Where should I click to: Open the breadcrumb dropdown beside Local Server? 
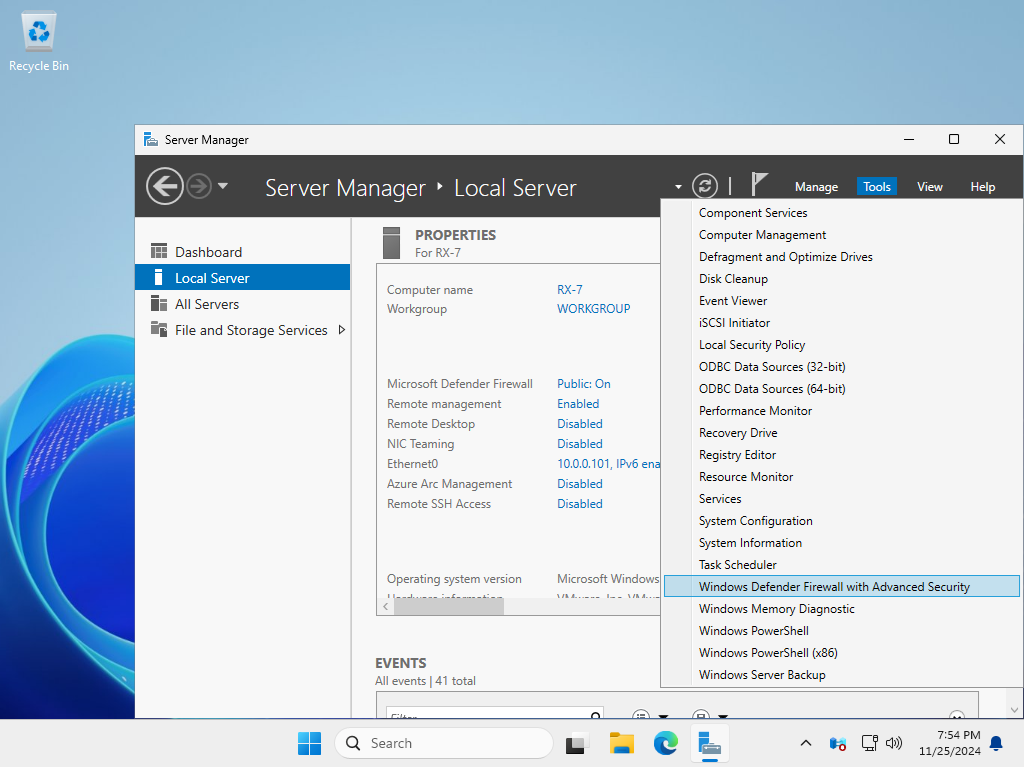point(677,186)
